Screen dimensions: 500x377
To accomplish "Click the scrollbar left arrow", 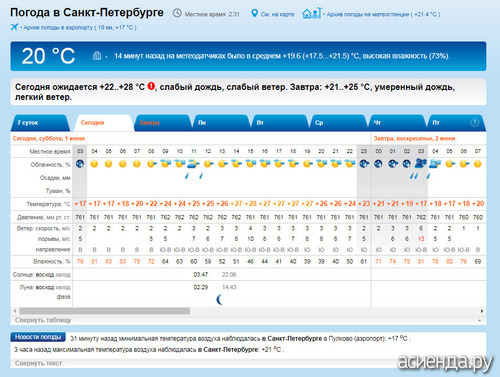I will tap(15, 311).
